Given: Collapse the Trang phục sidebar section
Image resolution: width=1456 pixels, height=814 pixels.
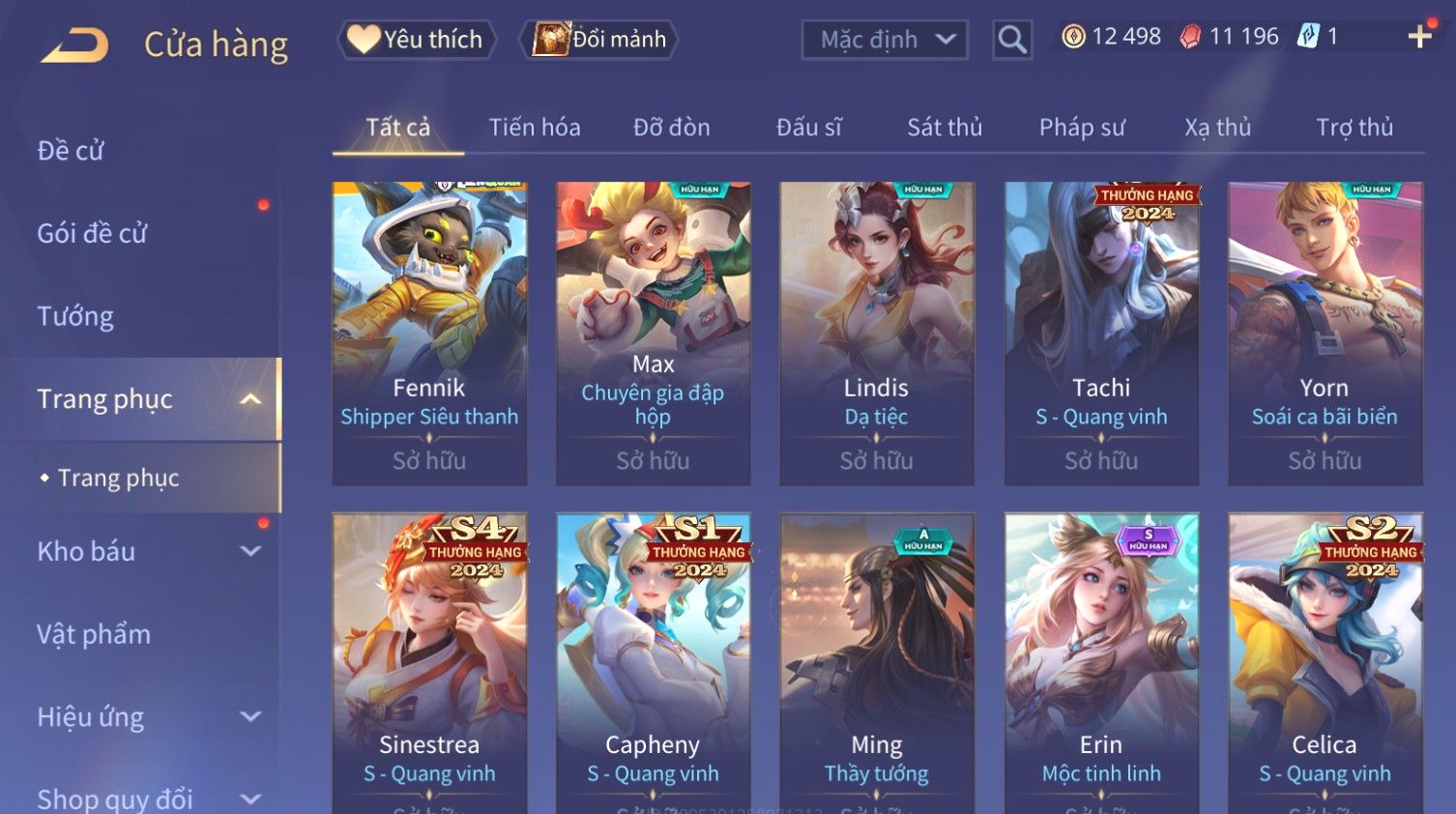Looking at the screenshot, I should 250,399.
